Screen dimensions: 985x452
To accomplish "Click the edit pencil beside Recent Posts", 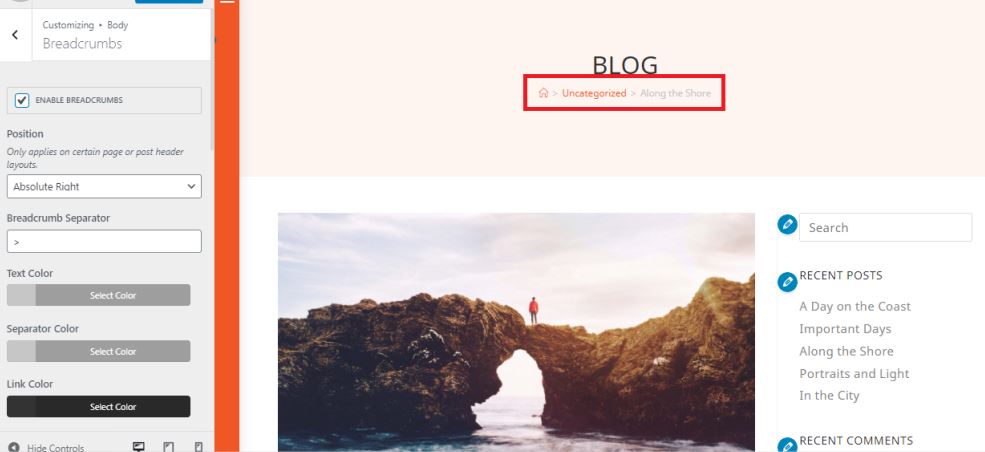I will click(x=787, y=282).
